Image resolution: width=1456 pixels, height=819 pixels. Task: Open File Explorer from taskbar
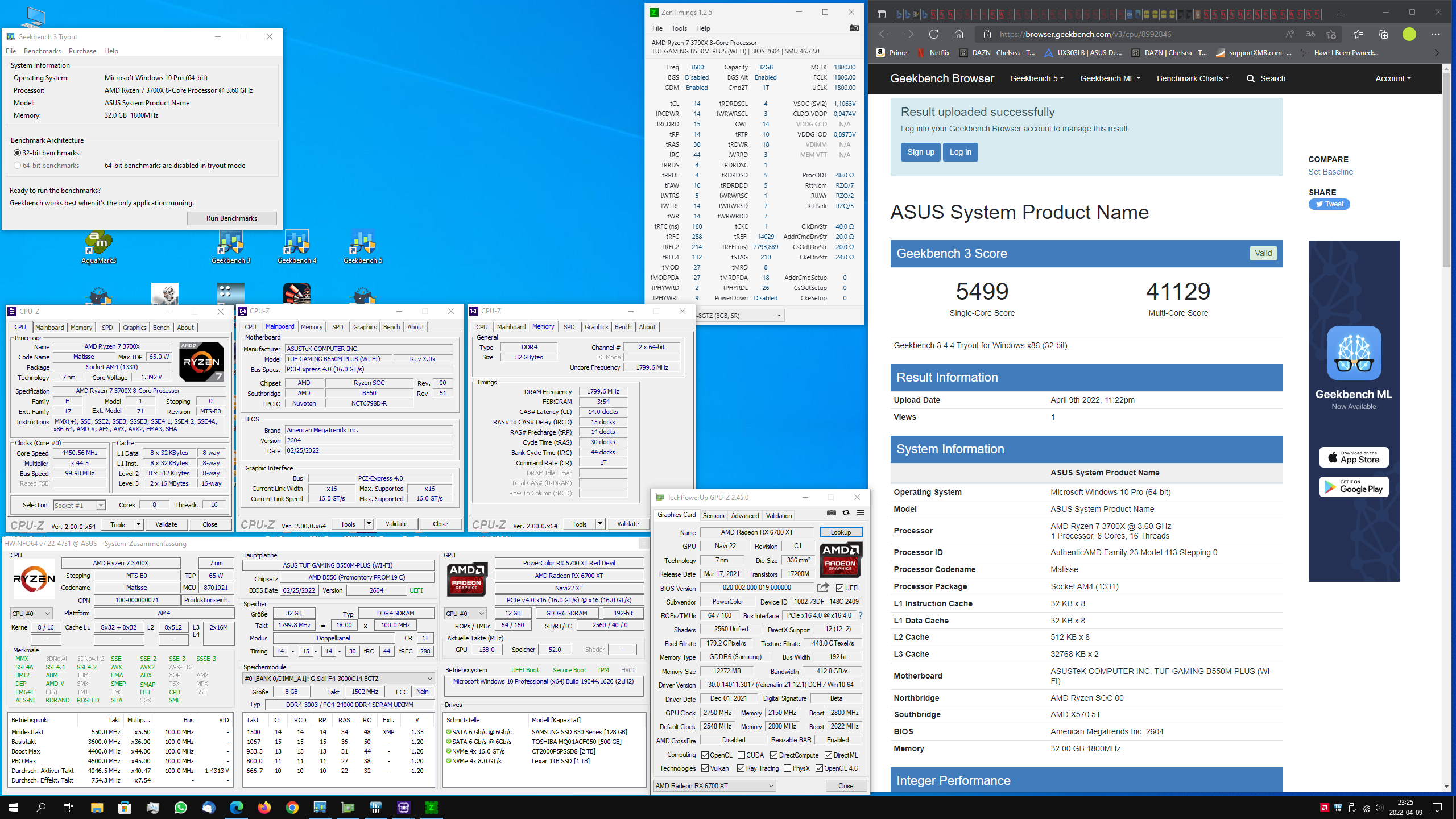[x=97, y=808]
